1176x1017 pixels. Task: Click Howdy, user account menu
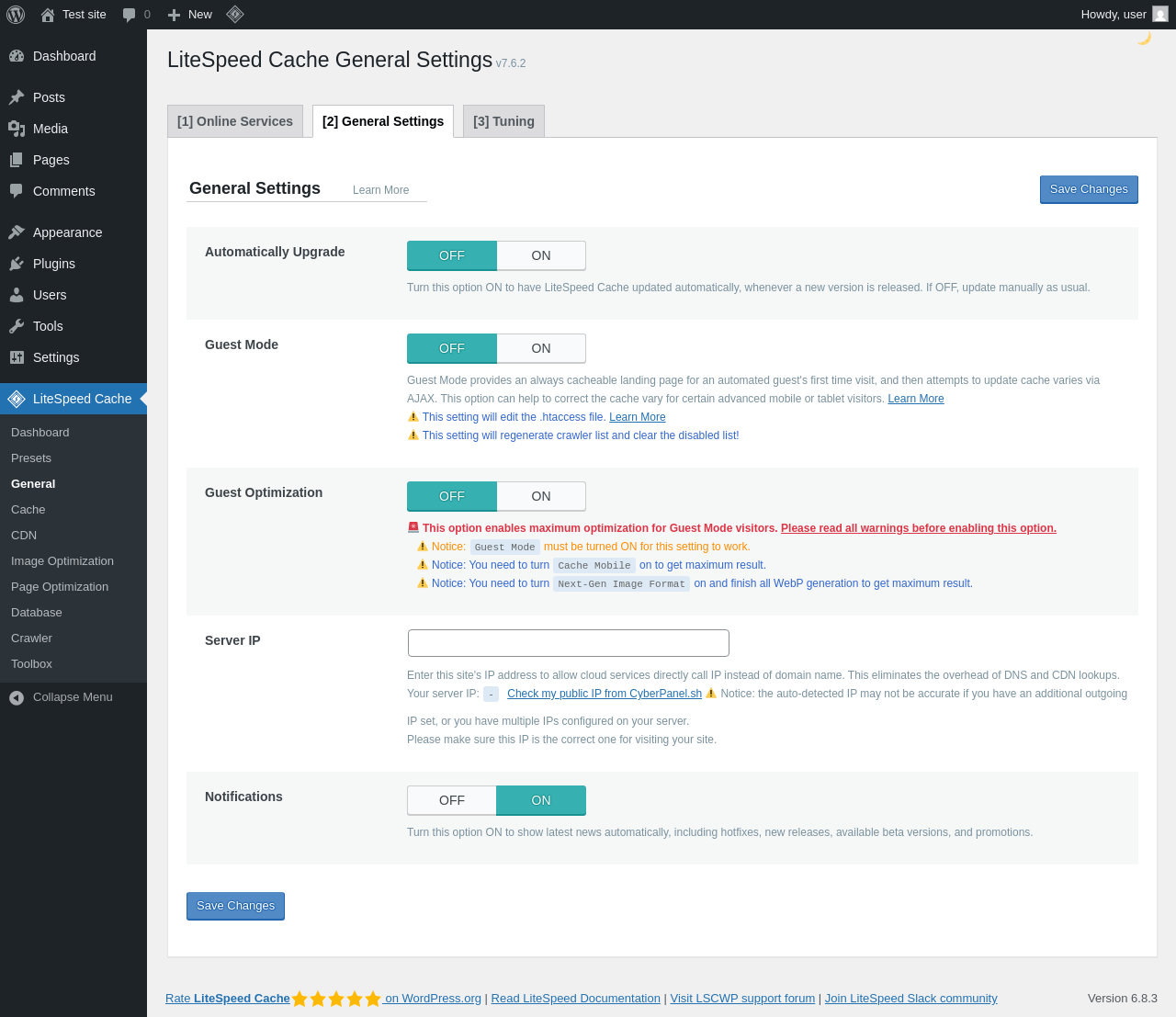pyautogui.click(x=1125, y=15)
